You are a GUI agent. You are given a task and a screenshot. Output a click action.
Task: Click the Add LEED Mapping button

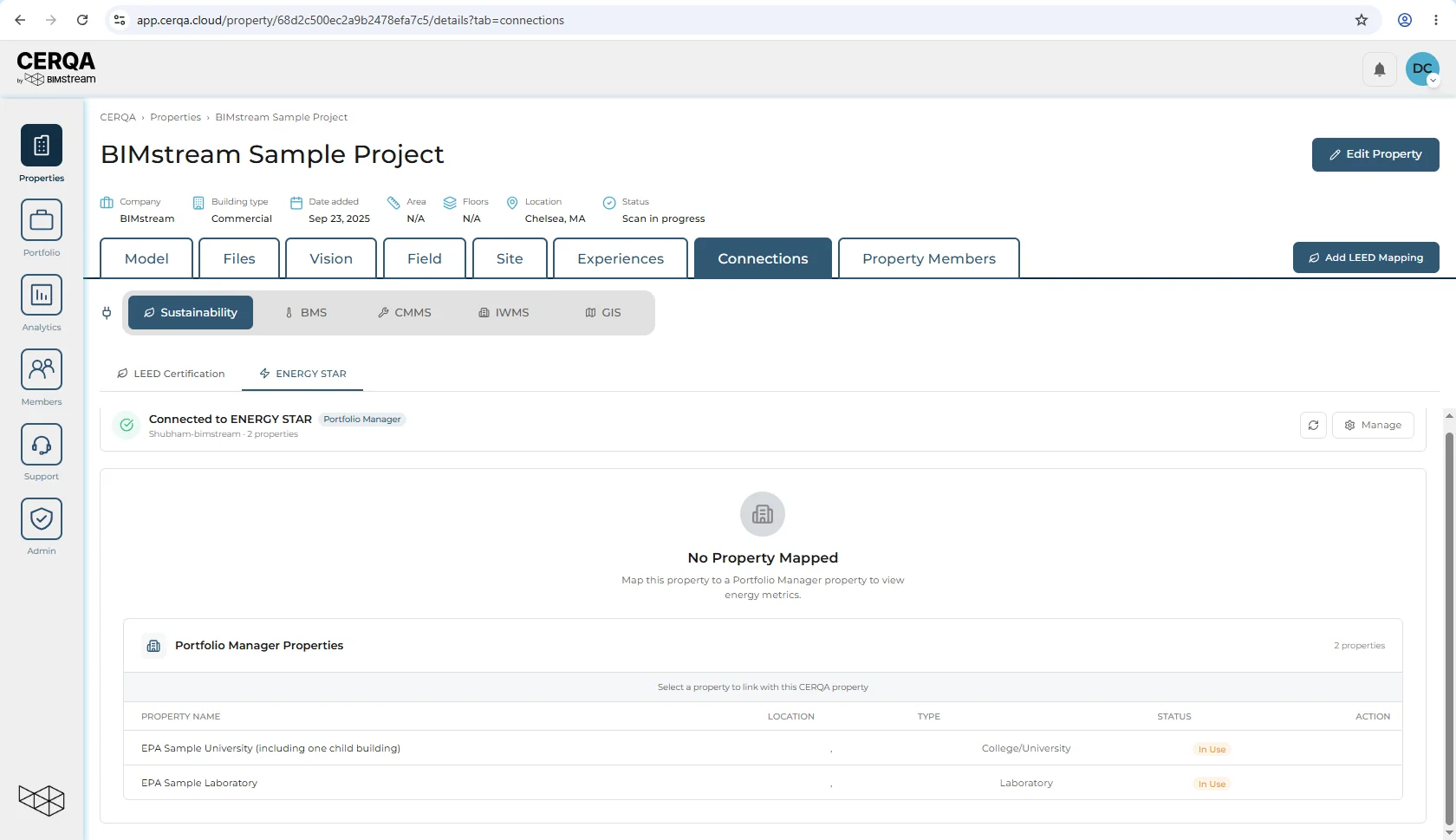tap(1366, 257)
